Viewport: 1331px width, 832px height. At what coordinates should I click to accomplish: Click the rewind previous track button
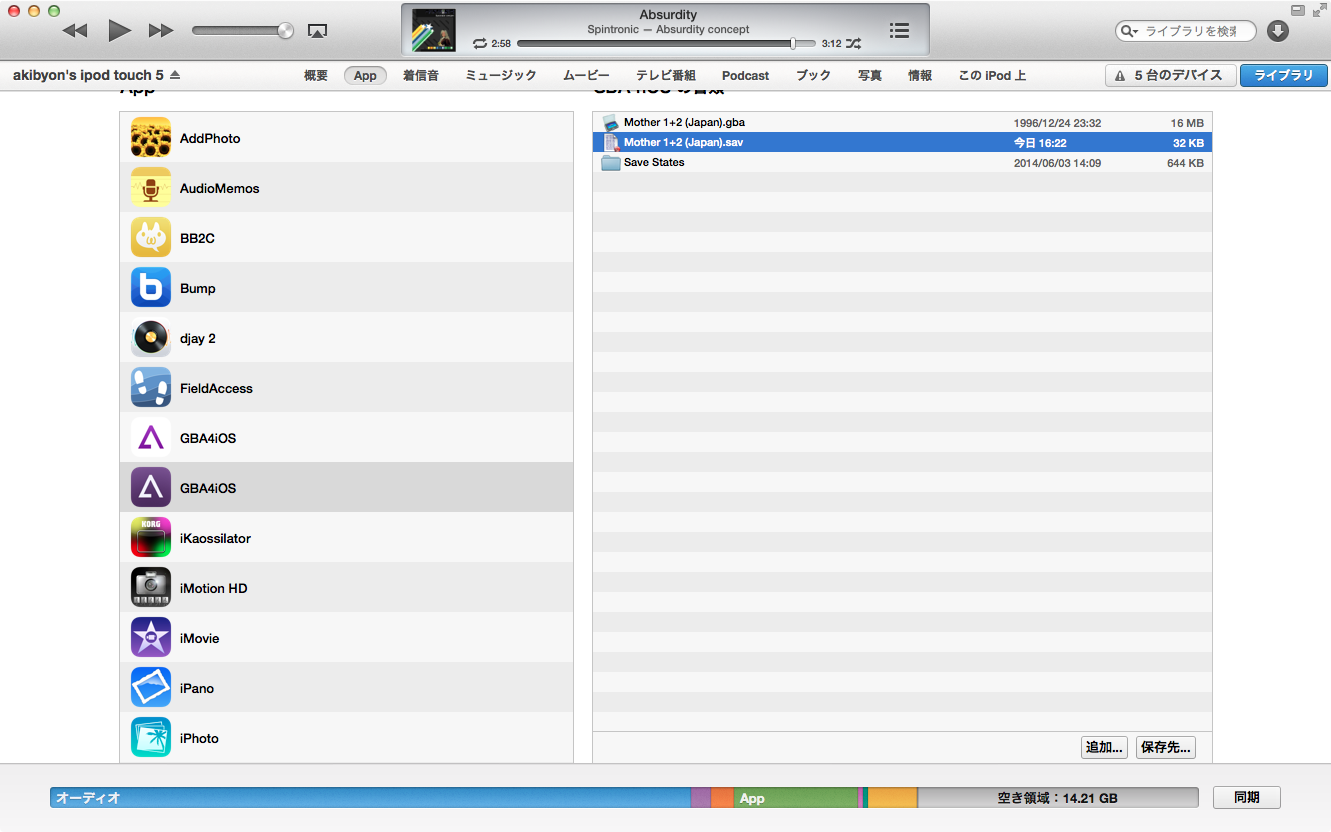pyautogui.click(x=75, y=31)
